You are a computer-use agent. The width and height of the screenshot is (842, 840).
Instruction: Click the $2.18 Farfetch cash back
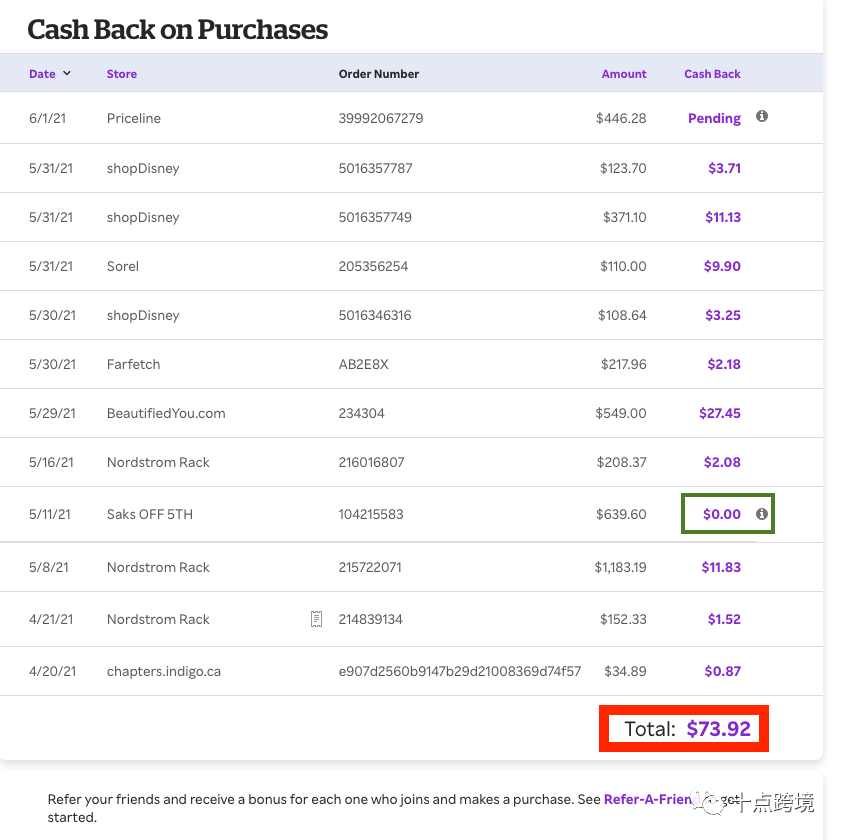pyautogui.click(x=724, y=364)
